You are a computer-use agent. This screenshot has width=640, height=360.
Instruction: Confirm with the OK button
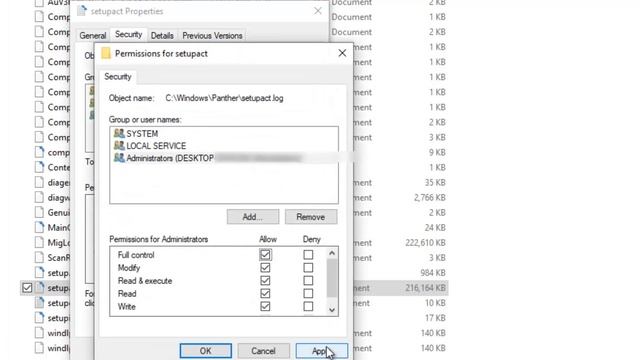coord(205,351)
